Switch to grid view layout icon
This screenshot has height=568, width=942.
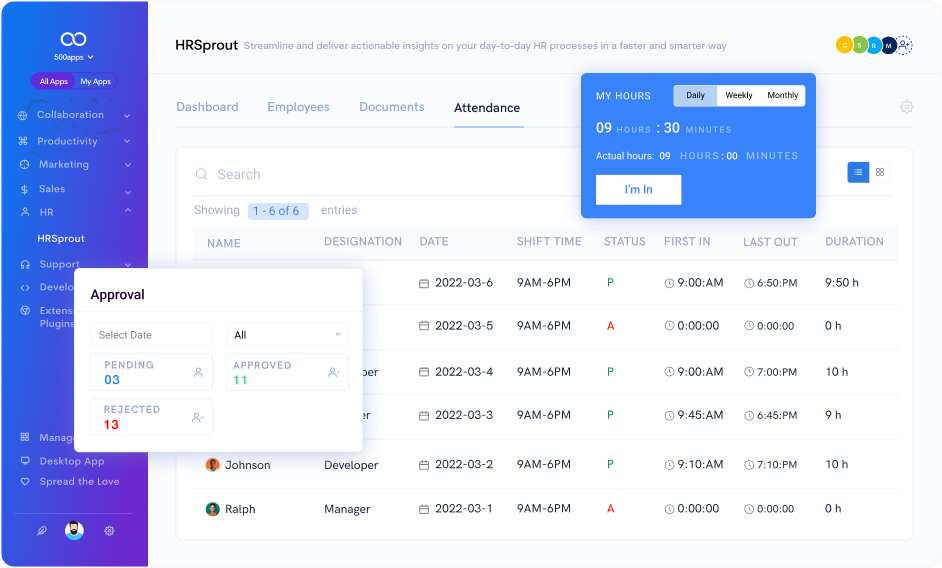coord(880,172)
